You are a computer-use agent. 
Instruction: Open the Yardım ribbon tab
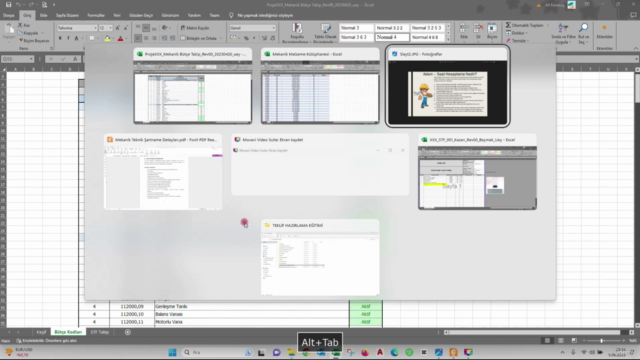[x=194, y=16]
